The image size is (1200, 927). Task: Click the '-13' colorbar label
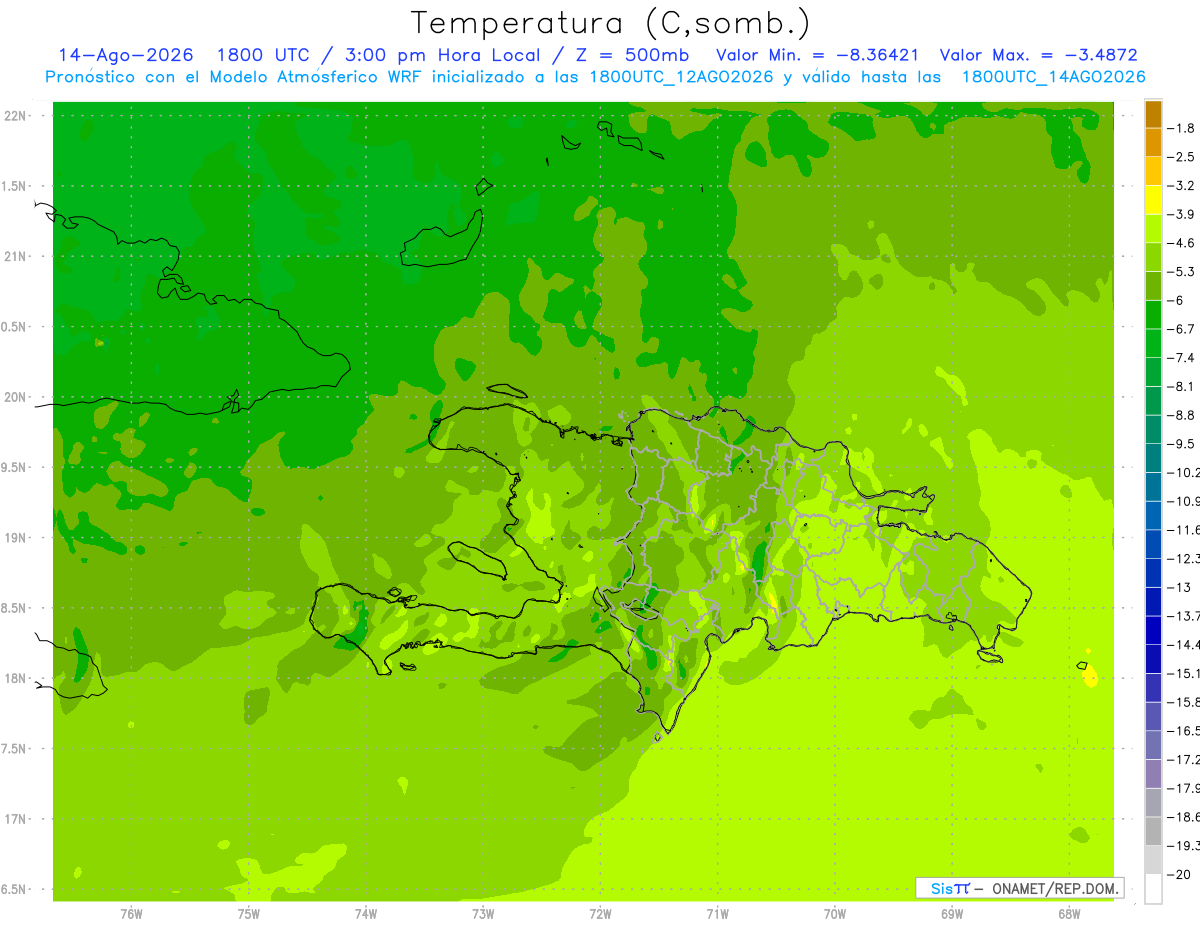[1180, 587]
